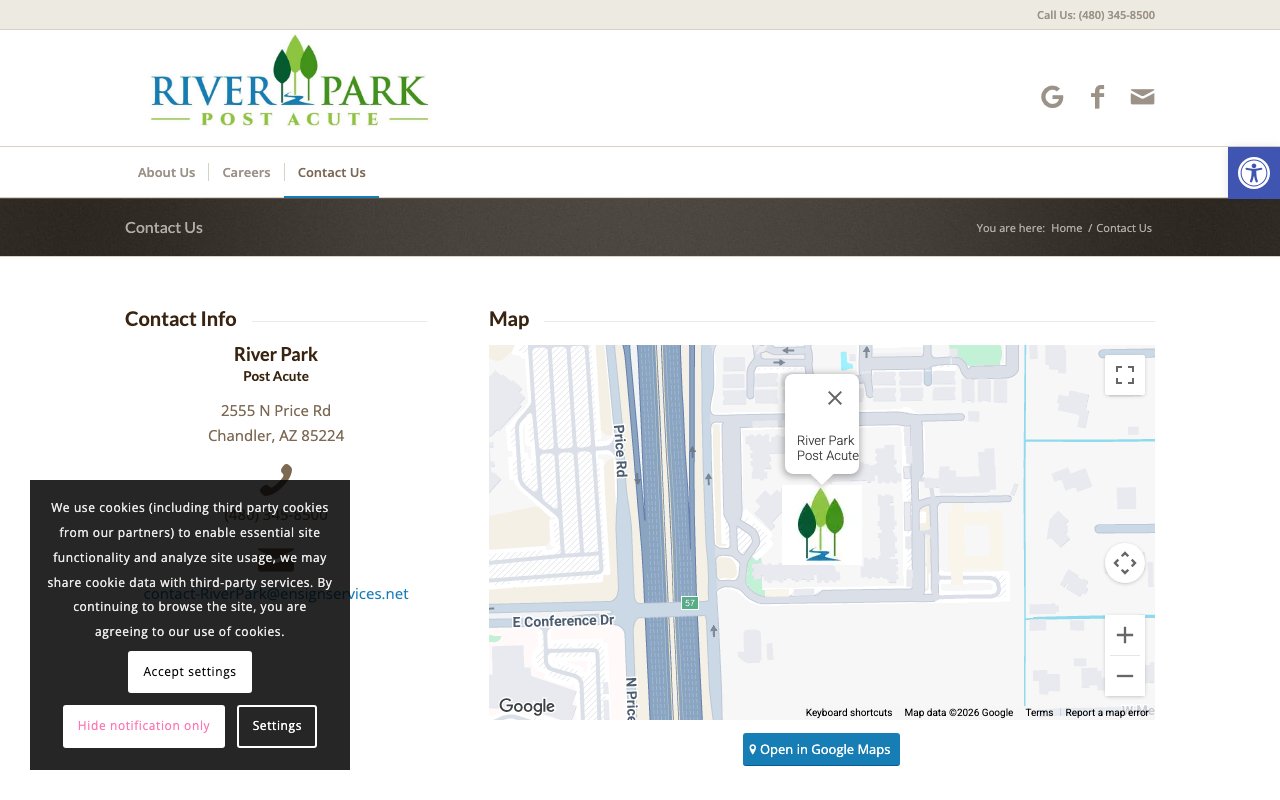Click Open in Google Maps button
Image resolution: width=1280 pixels, height=800 pixels.
click(821, 750)
